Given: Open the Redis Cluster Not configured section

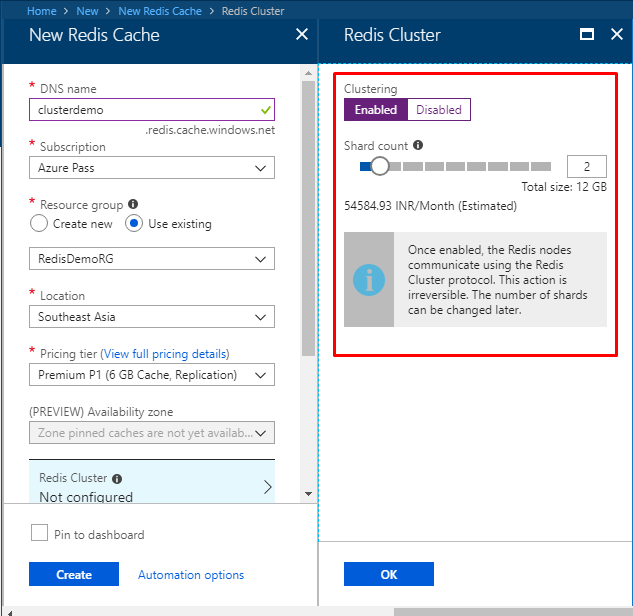Looking at the screenshot, I should pos(152,482).
